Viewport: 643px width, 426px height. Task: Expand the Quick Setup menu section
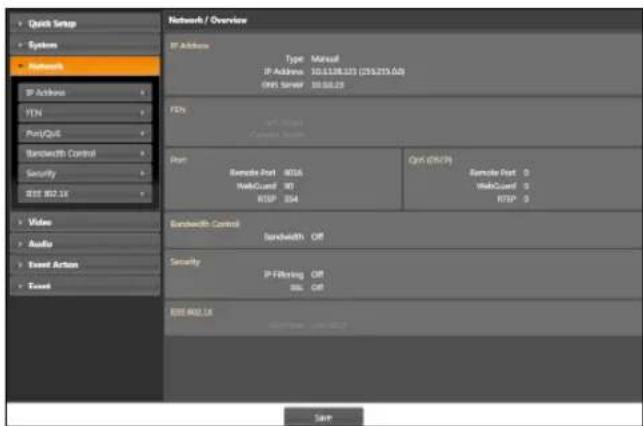pyautogui.click(x=85, y=23)
